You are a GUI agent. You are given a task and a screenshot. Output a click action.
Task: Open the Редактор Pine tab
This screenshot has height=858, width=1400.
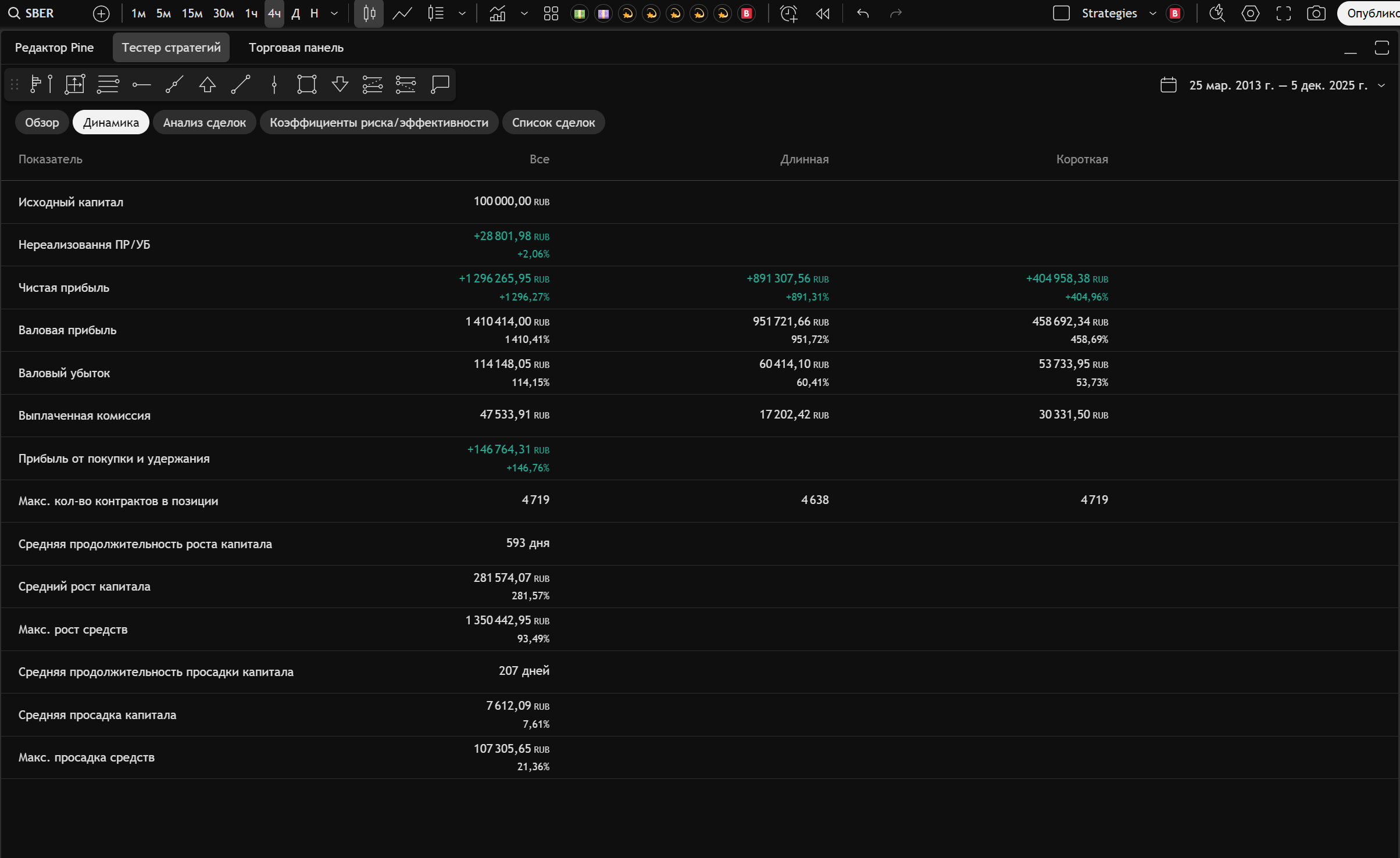click(54, 48)
